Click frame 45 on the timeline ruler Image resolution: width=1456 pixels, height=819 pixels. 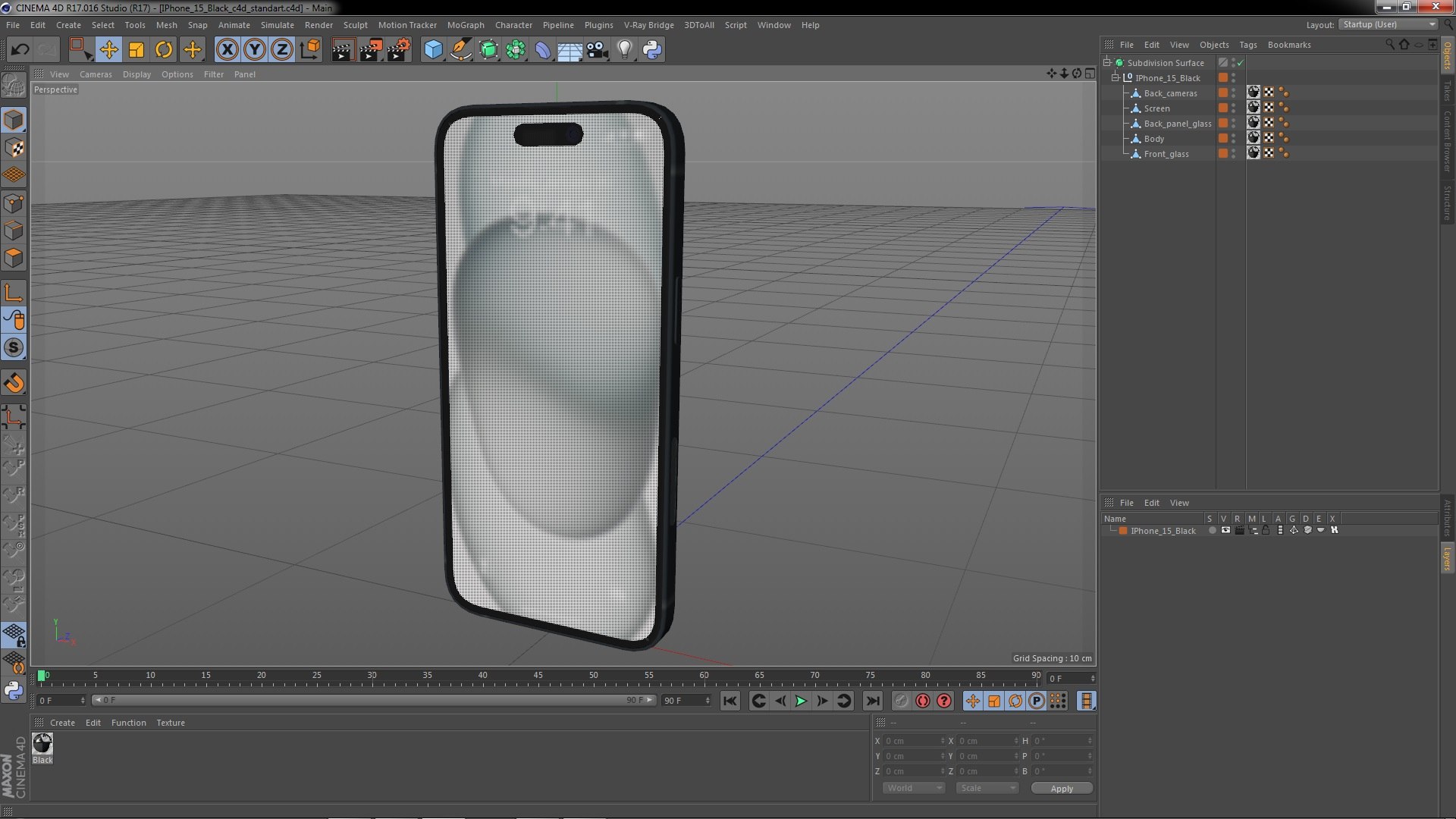(x=538, y=676)
